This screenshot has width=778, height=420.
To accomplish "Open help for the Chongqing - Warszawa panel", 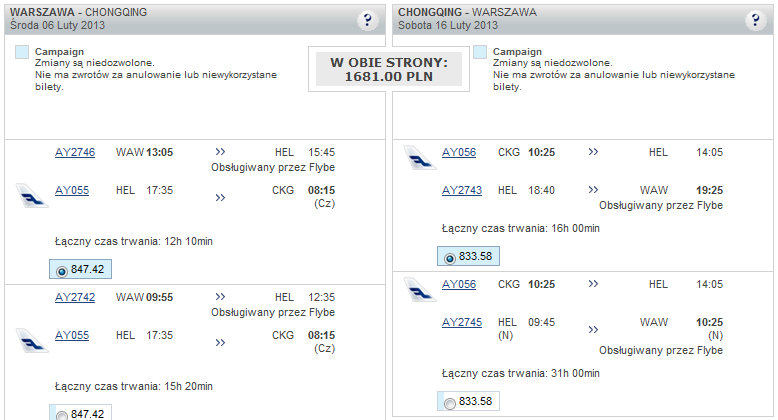I will tap(755, 20).
